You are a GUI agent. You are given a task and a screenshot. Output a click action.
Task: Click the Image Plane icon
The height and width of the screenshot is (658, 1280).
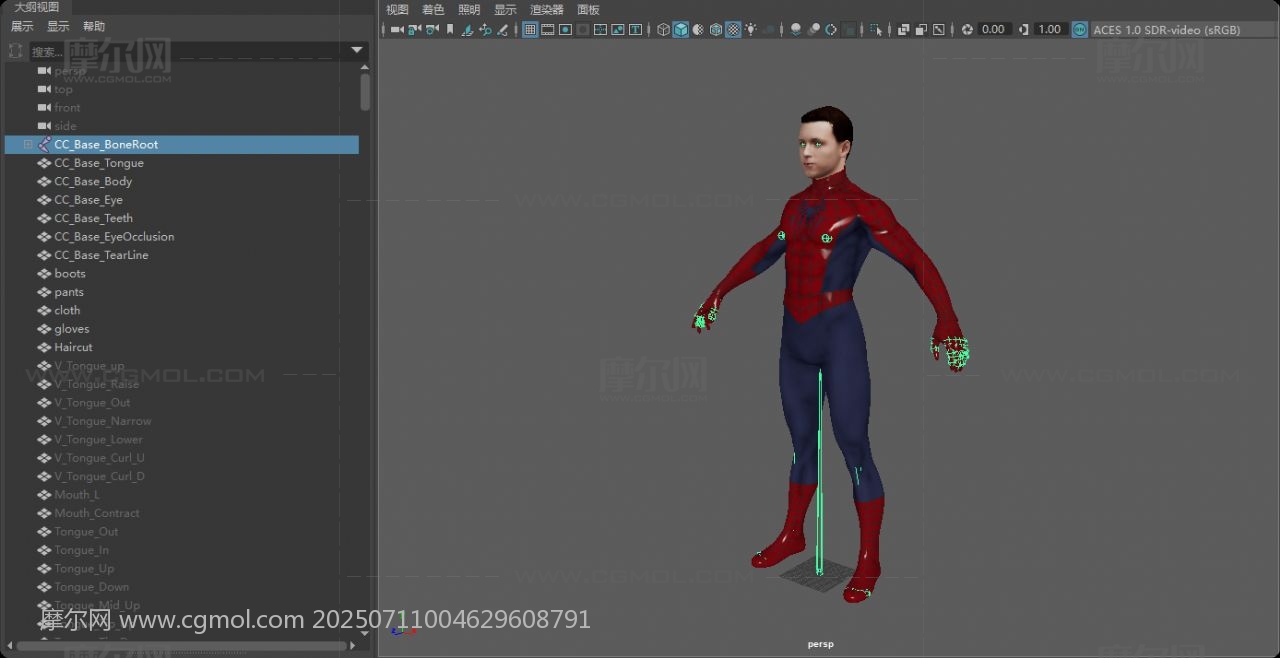pos(467,30)
